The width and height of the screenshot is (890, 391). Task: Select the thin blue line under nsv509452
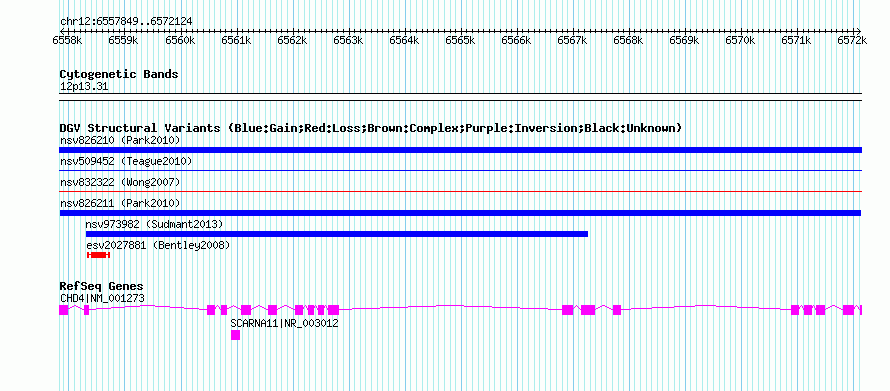pyautogui.click(x=460, y=170)
